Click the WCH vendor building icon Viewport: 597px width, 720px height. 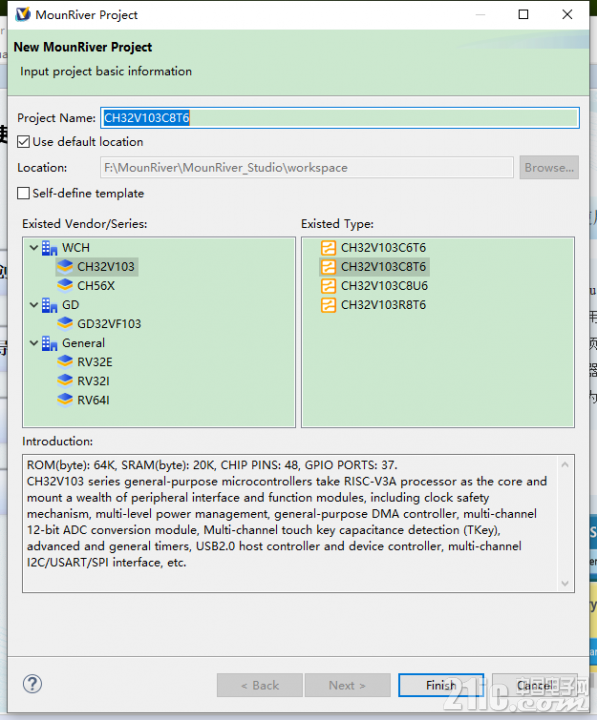(x=49, y=248)
